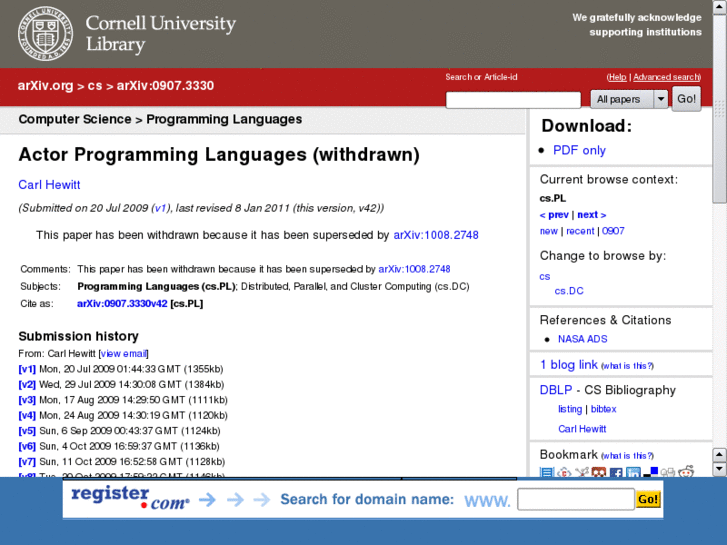
Task: Click the del.icio.us bookmark icon
Action: [650, 472]
